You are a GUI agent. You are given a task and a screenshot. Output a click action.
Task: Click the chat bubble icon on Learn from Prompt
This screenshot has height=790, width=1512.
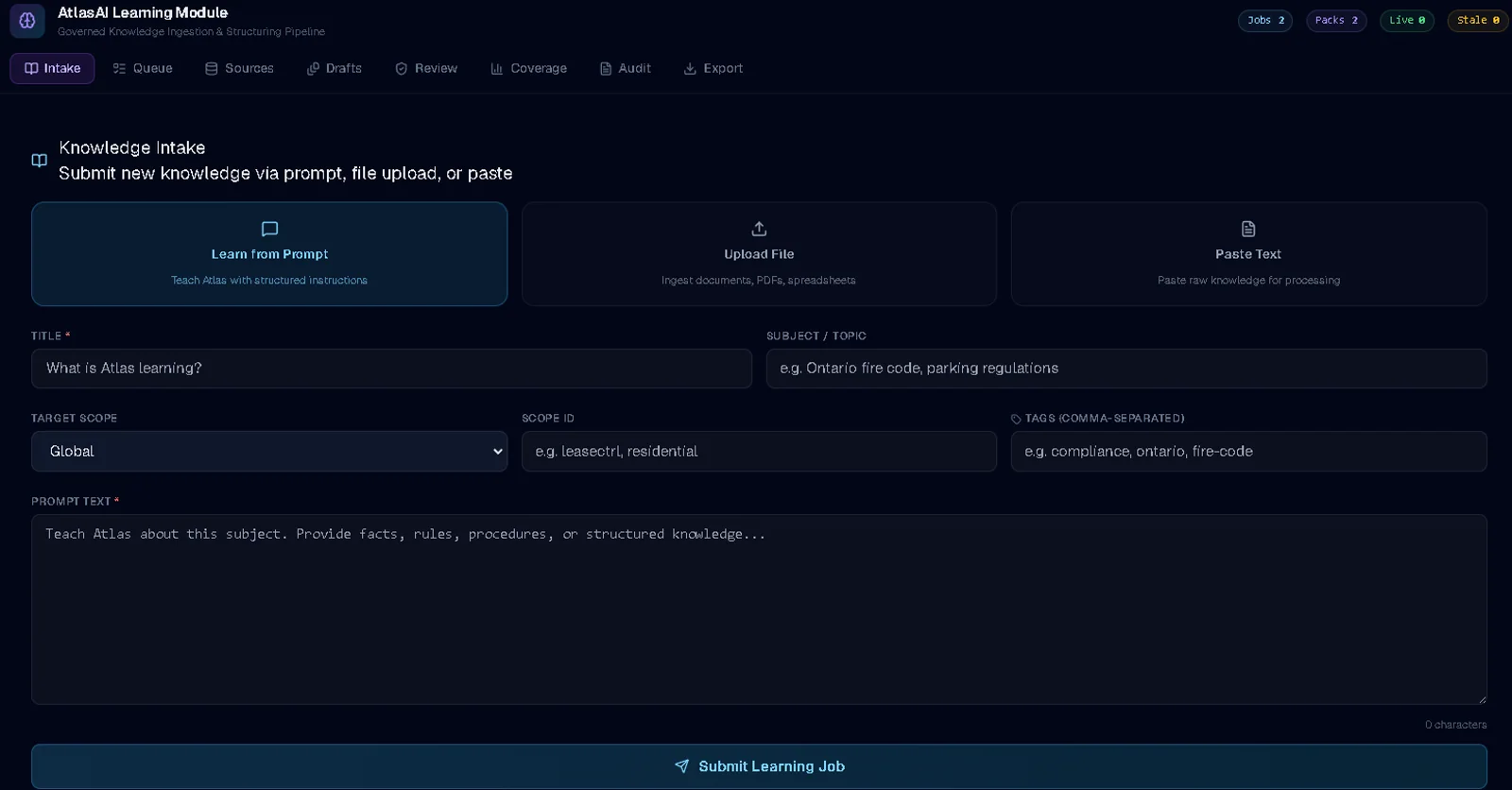point(269,229)
